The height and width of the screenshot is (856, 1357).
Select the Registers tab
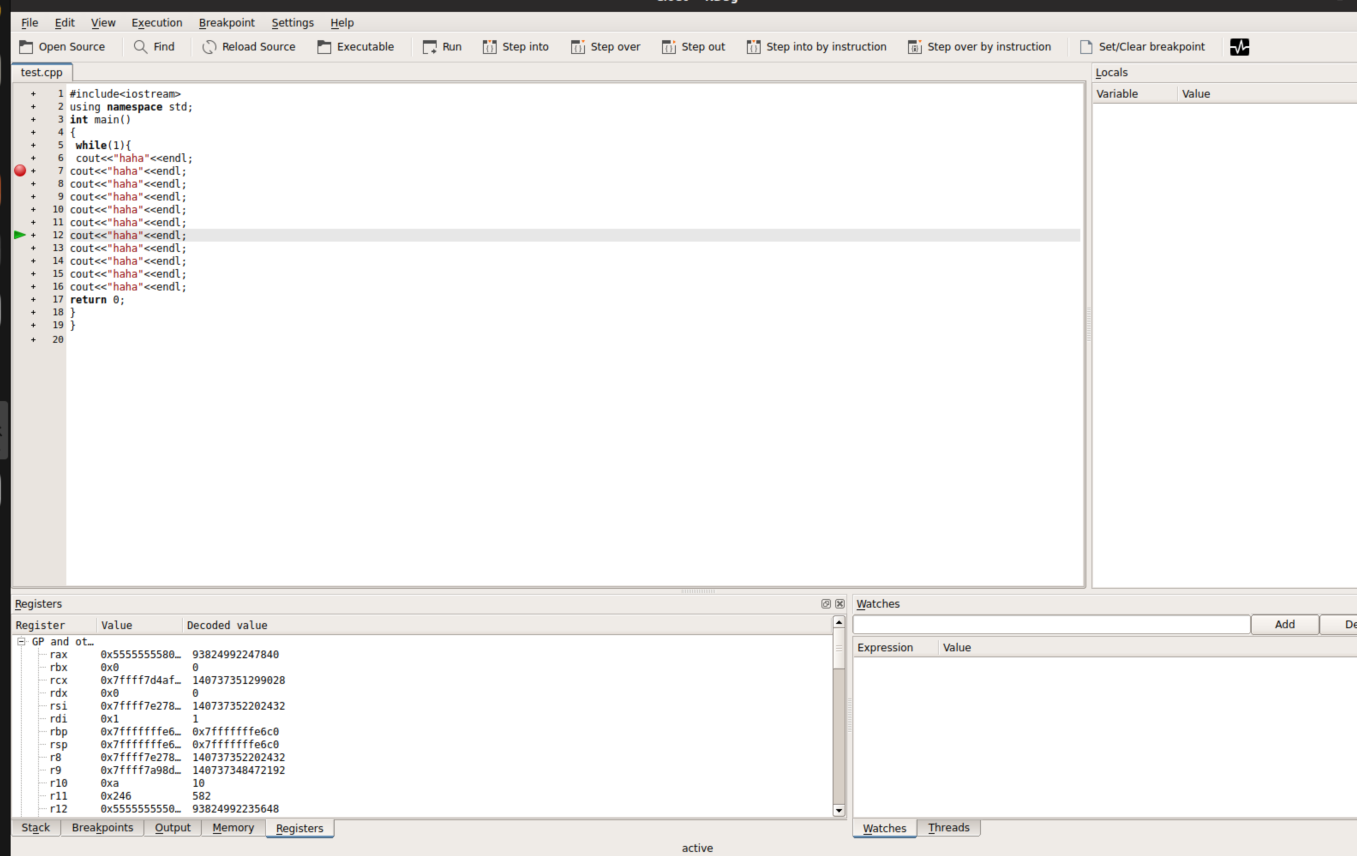(300, 828)
